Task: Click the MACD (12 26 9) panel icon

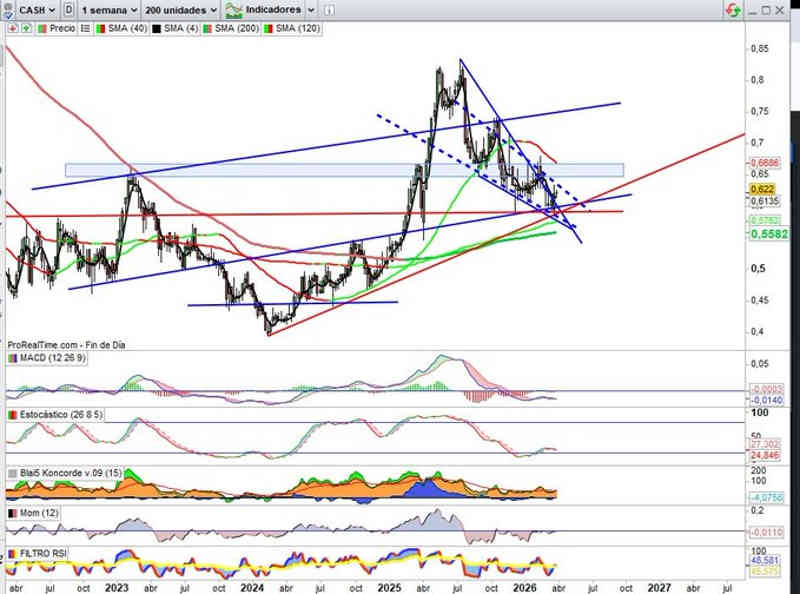Action: [x=12, y=358]
